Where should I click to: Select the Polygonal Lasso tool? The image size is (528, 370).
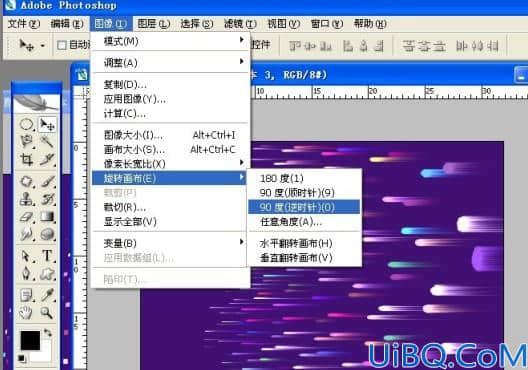point(26,141)
